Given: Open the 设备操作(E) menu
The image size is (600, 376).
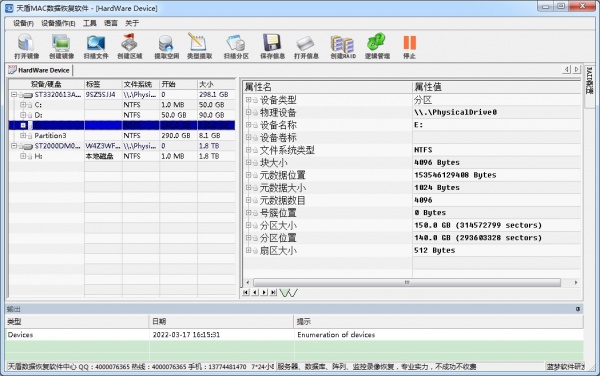Looking at the screenshot, I should [x=58, y=23].
